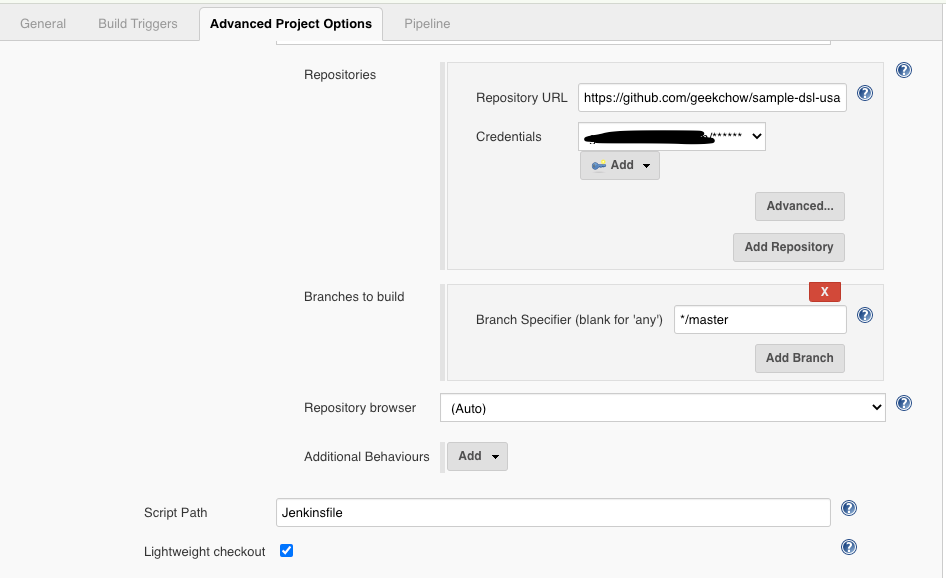The height and width of the screenshot is (578, 946).
Task: View help for Lightweight checkout
Action: pos(849,547)
